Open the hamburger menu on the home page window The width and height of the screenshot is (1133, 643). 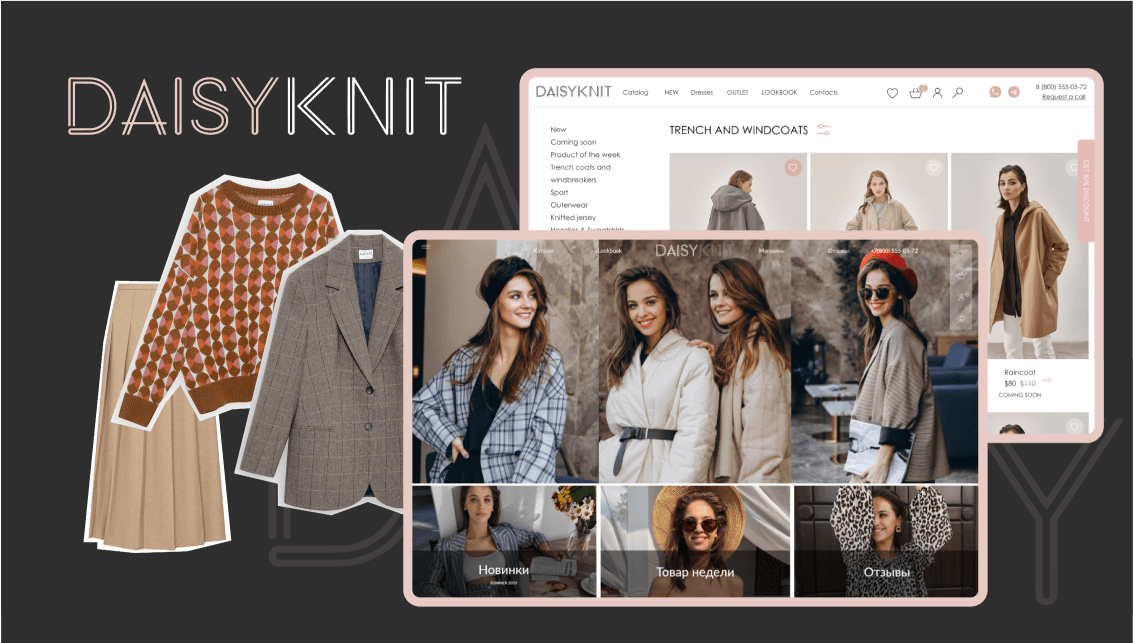[x=425, y=247]
